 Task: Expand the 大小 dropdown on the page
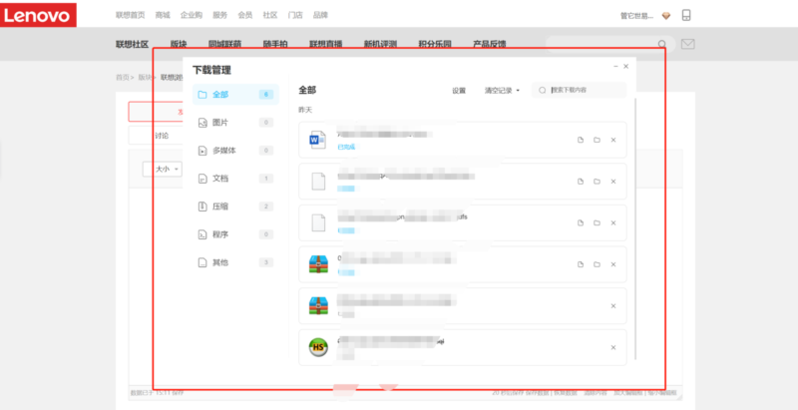167,169
